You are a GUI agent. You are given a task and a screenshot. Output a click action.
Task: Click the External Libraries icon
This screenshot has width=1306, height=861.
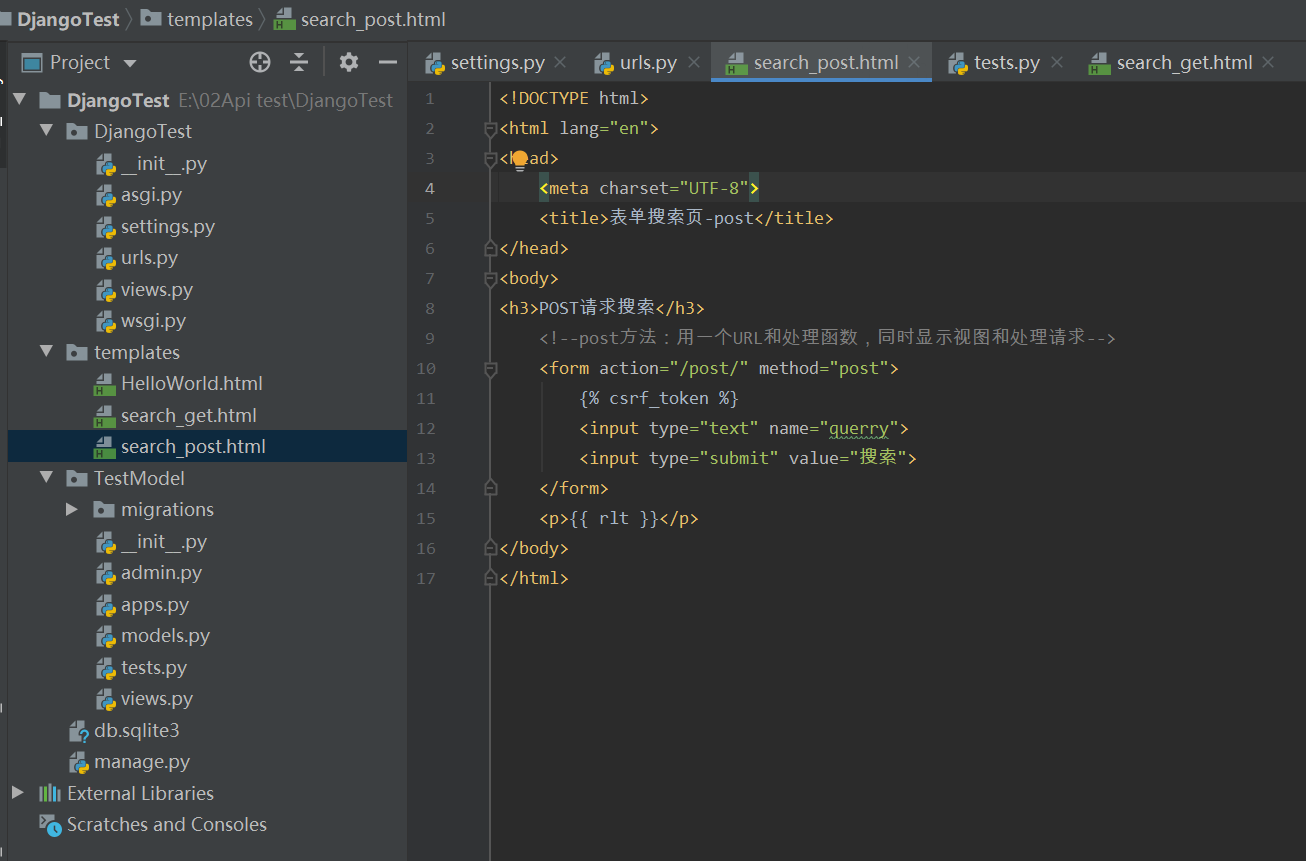pos(50,793)
